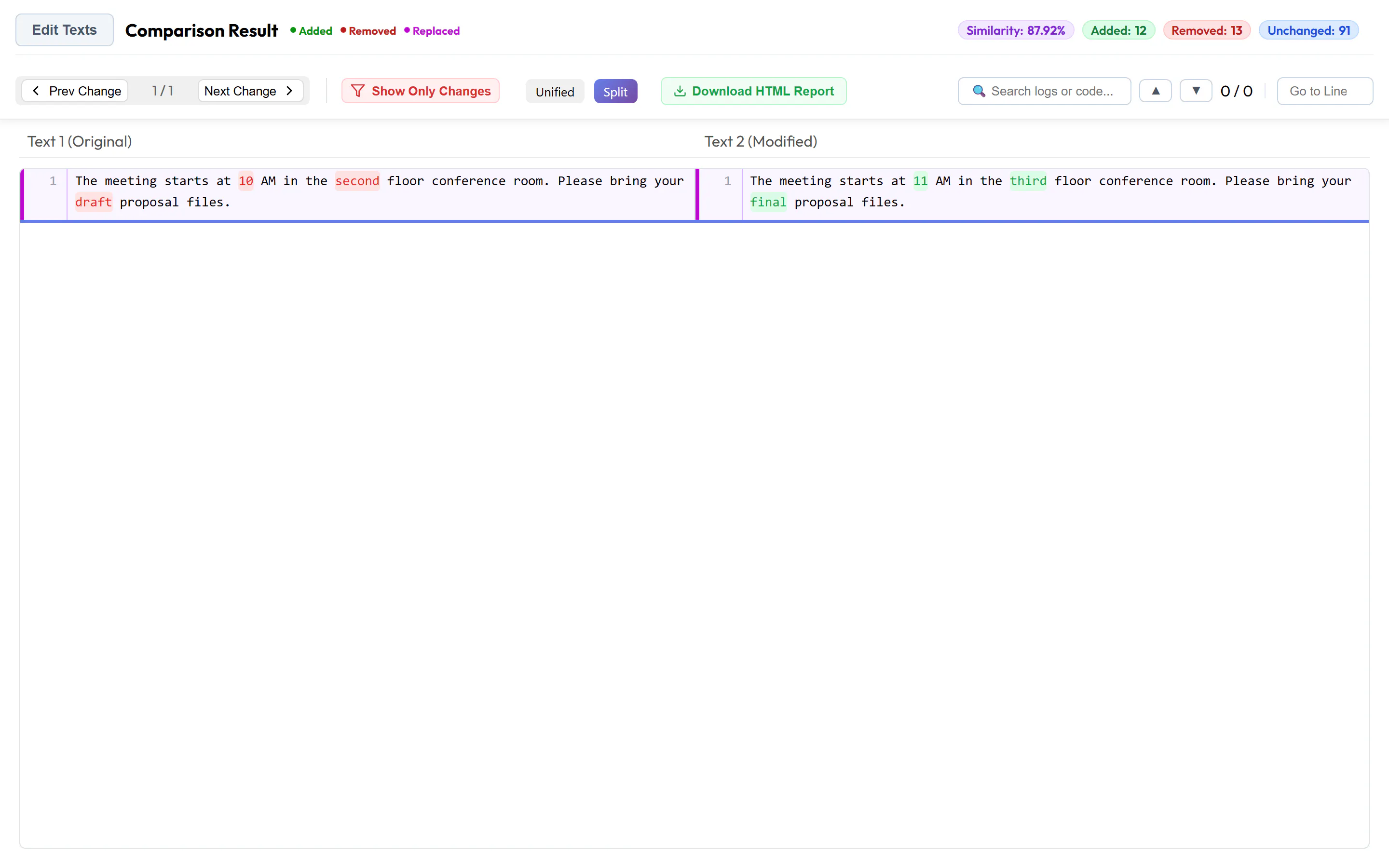
Task: Click the removed number '10'
Action: [245, 181]
